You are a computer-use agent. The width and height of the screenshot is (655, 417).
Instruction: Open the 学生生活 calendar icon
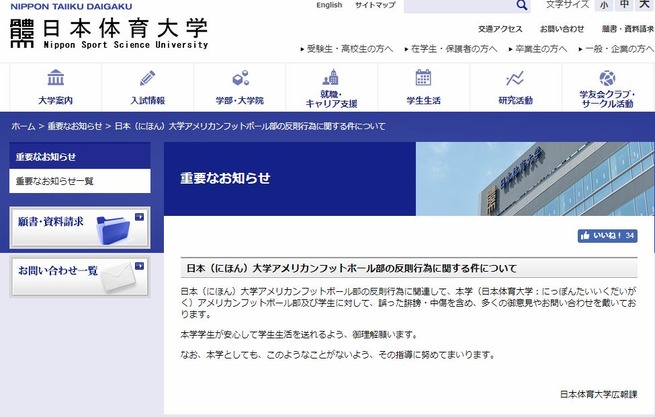point(423,78)
